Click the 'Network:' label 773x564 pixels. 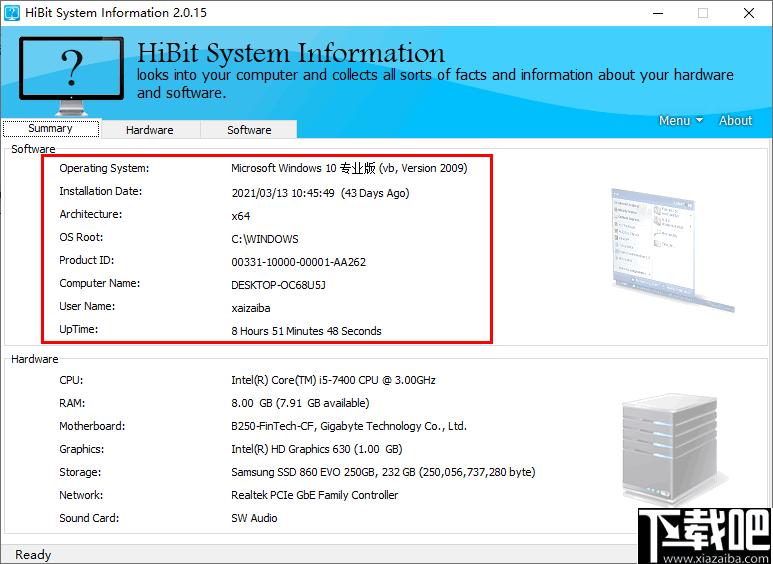pos(81,495)
